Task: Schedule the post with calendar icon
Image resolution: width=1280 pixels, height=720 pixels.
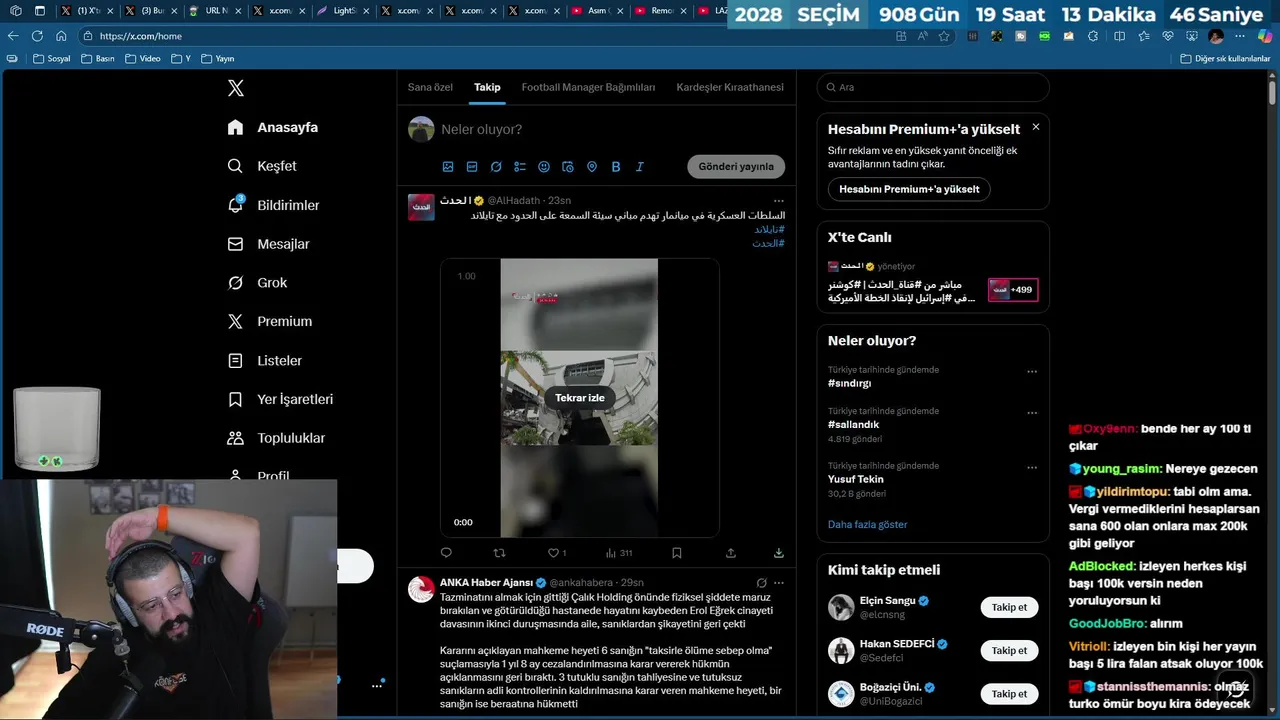Action: (x=568, y=167)
